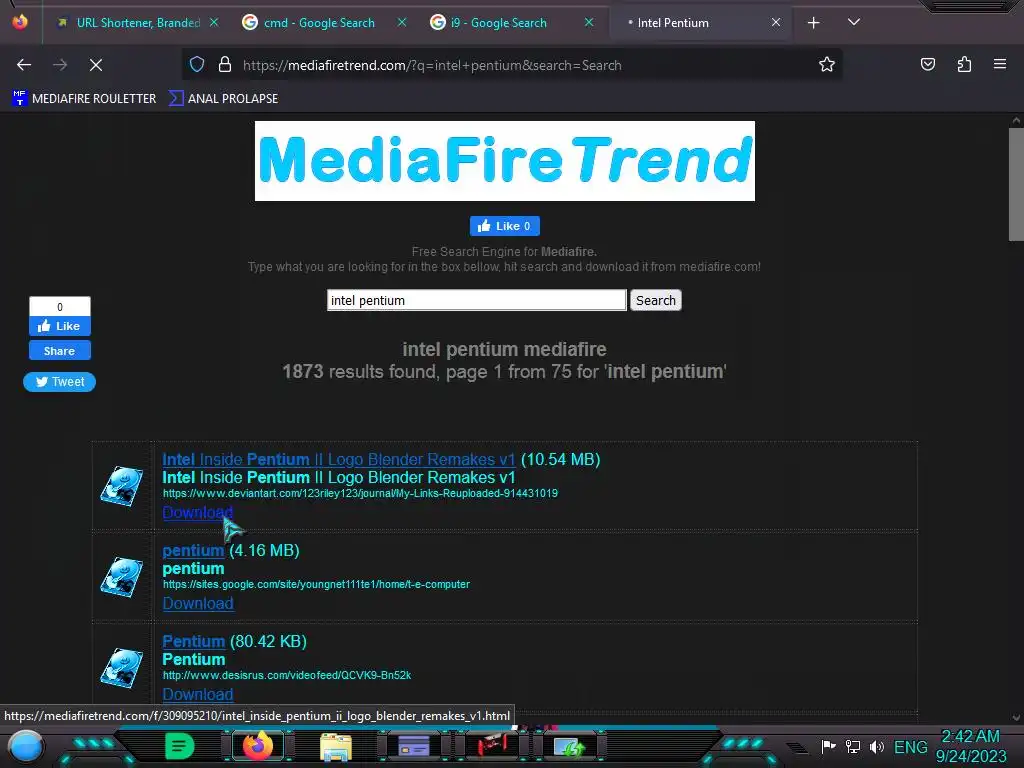Open the pentium (4.16 MB) title link

coord(193,551)
